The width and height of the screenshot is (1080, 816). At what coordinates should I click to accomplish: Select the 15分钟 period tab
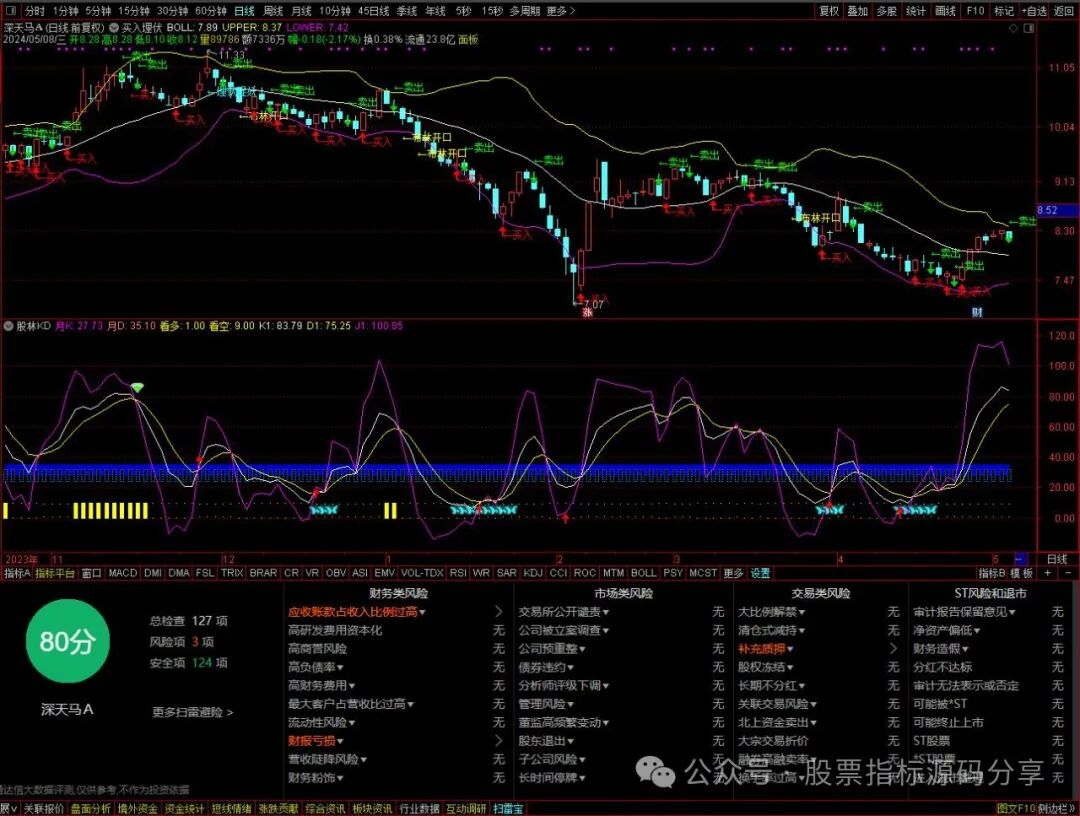[x=134, y=11]
